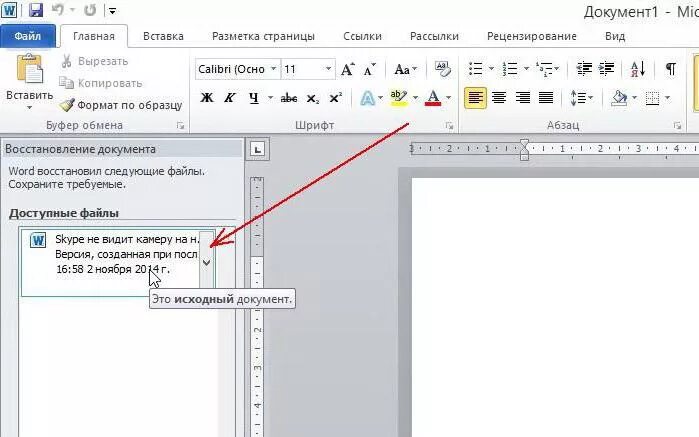Toggle strikethrough abc formatting
The image size is (699, 437).
[x=288, y=98]
